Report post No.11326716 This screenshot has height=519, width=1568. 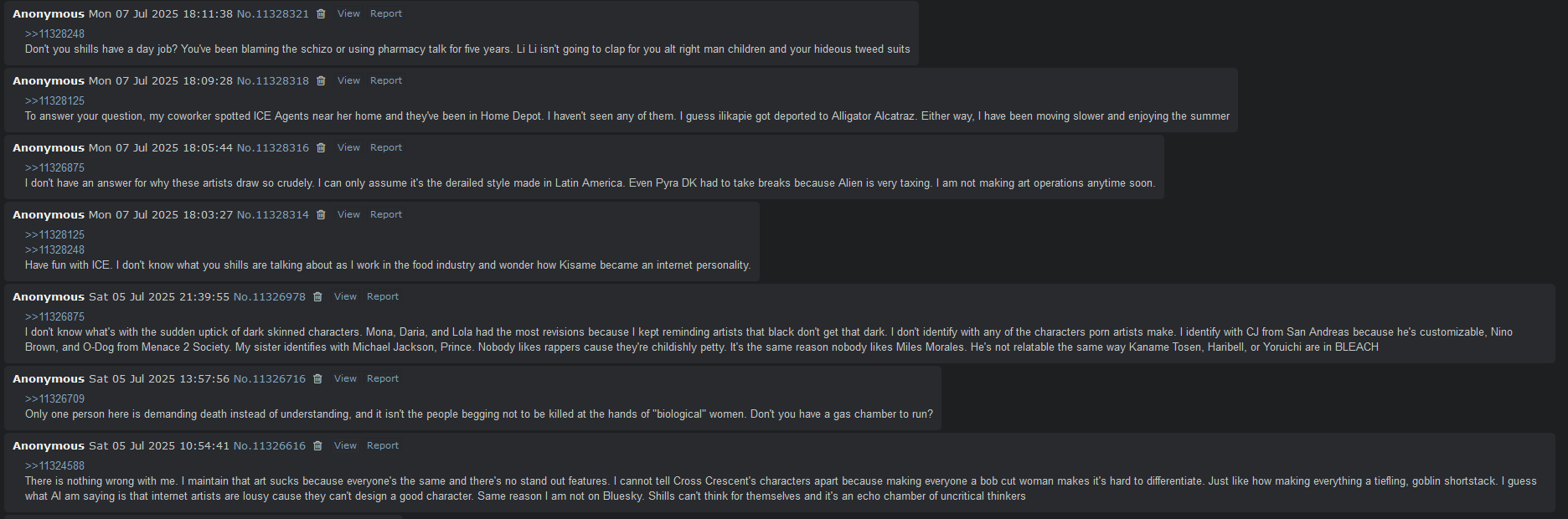(383, 379)
